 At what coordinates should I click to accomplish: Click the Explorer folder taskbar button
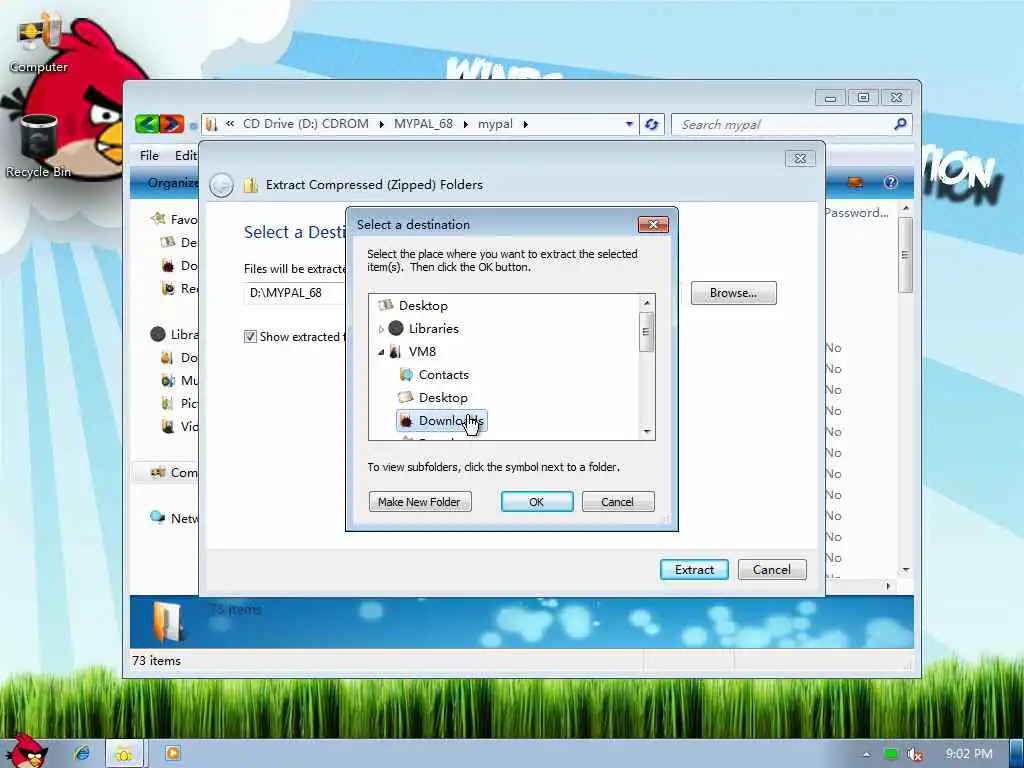click(x=123, y=754)
